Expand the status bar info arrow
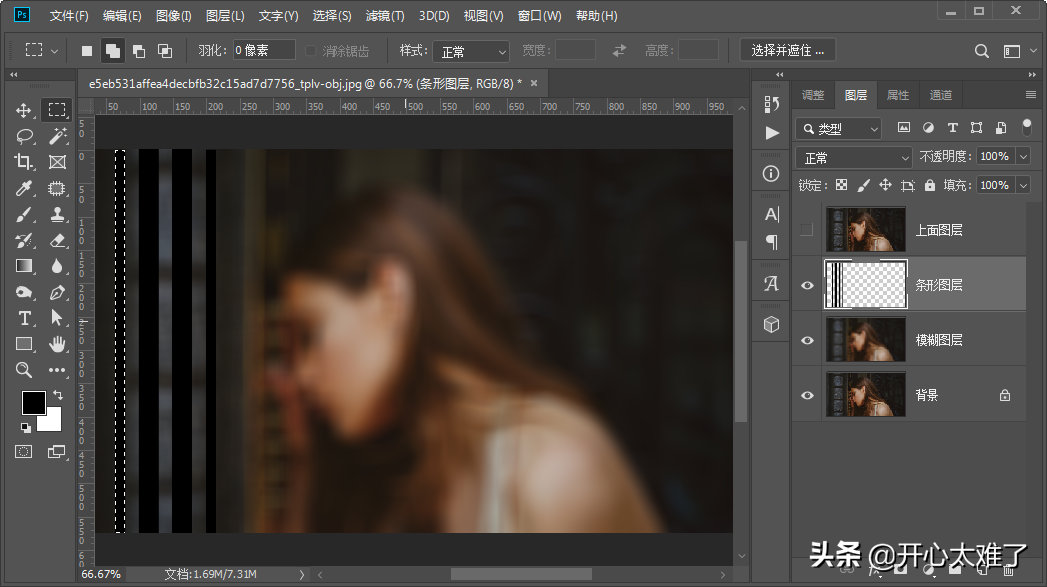The image size is (1047, 587). click(302, 574)
